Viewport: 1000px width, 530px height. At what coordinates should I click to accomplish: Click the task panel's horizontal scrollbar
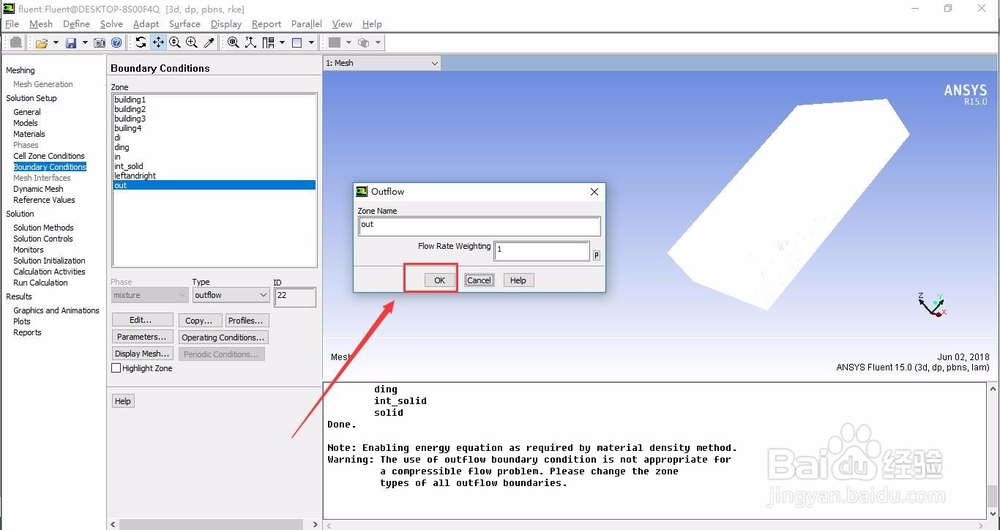[x=214, y=524]
